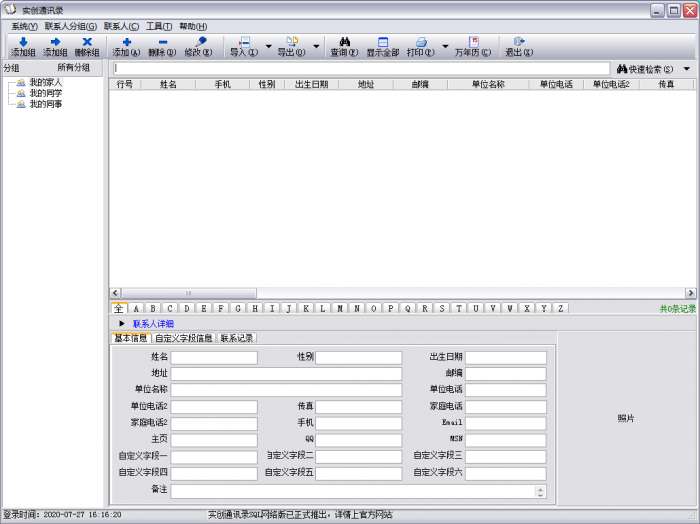This screenshot has height=524, width=700.
Task: Open the dropdown arrow next to 打印
Action: (x=445, y=46)
